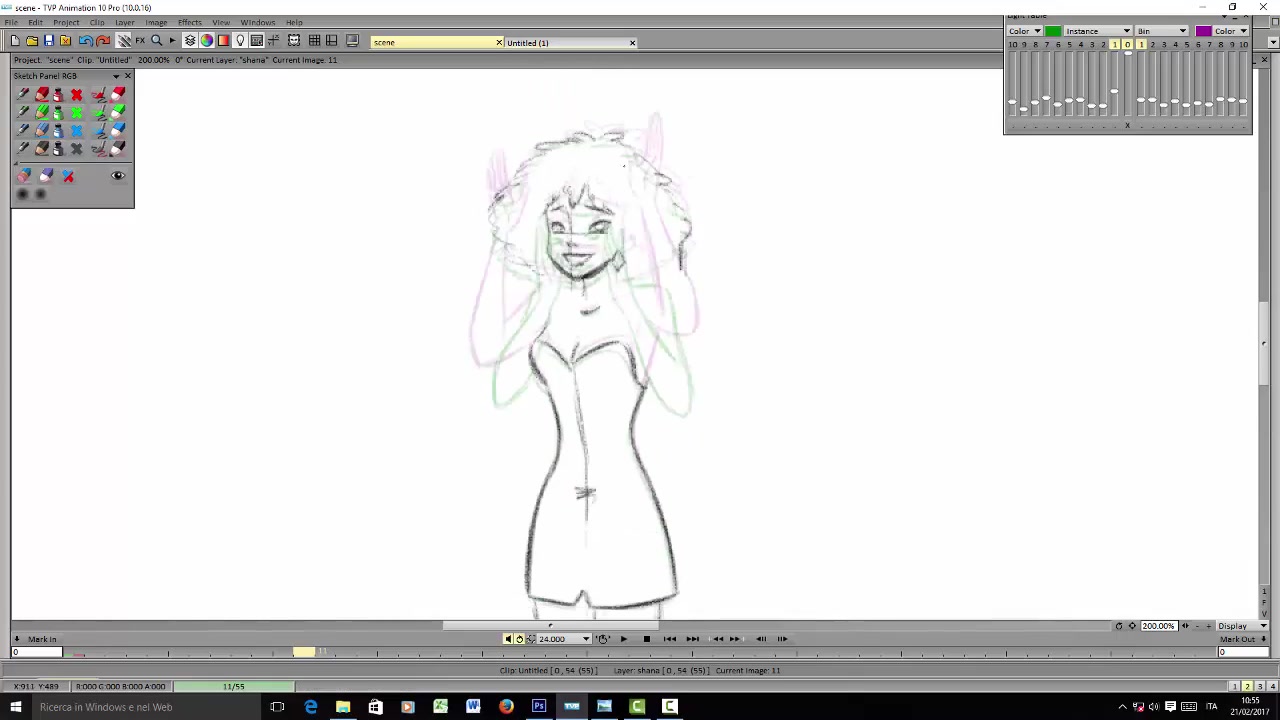Toggle previous frame 1 in Light Table
1280x720 pixels.
coord(1116,45)
